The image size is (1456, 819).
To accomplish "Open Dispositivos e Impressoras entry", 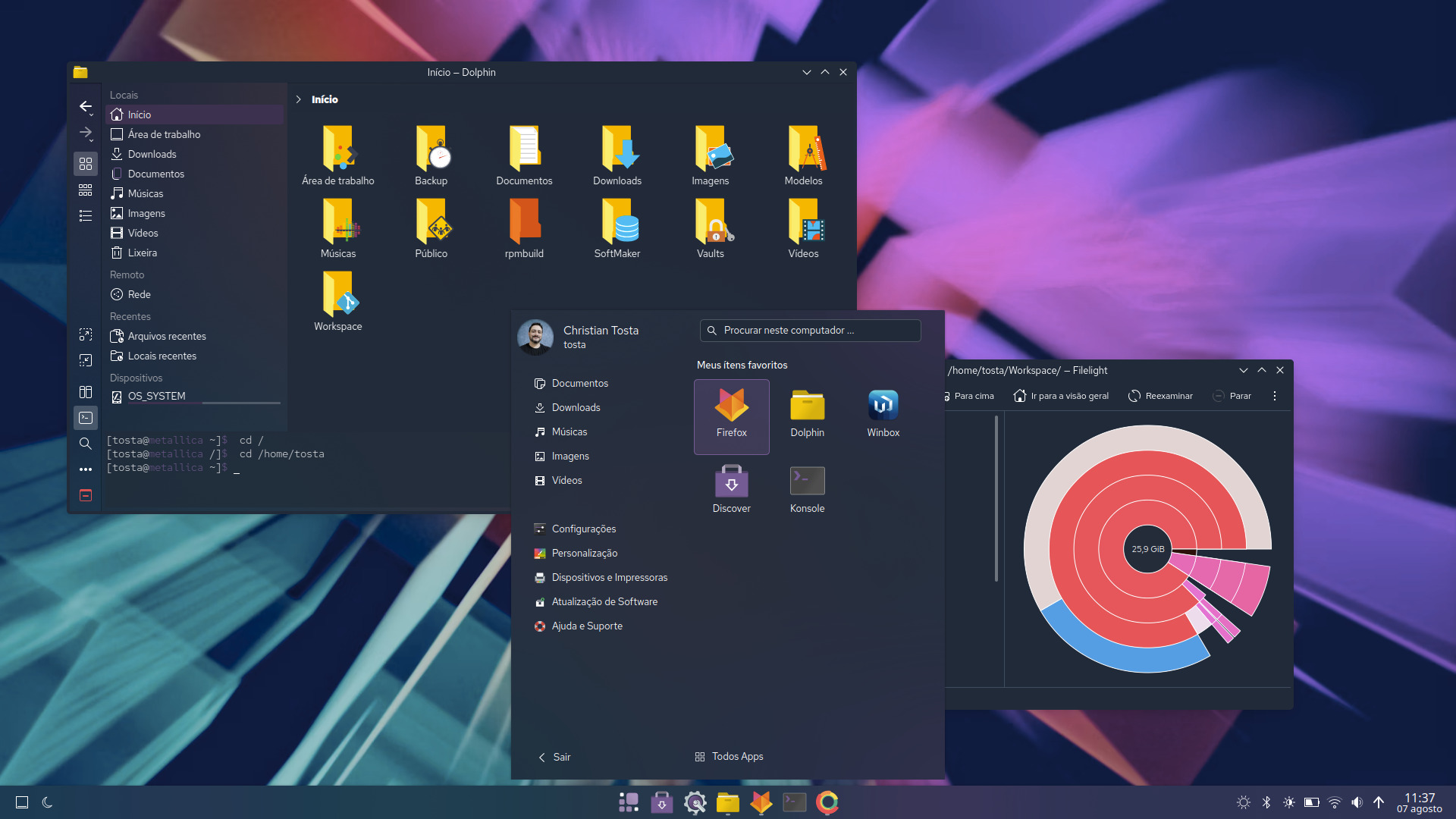I will [x=601, y=577].
